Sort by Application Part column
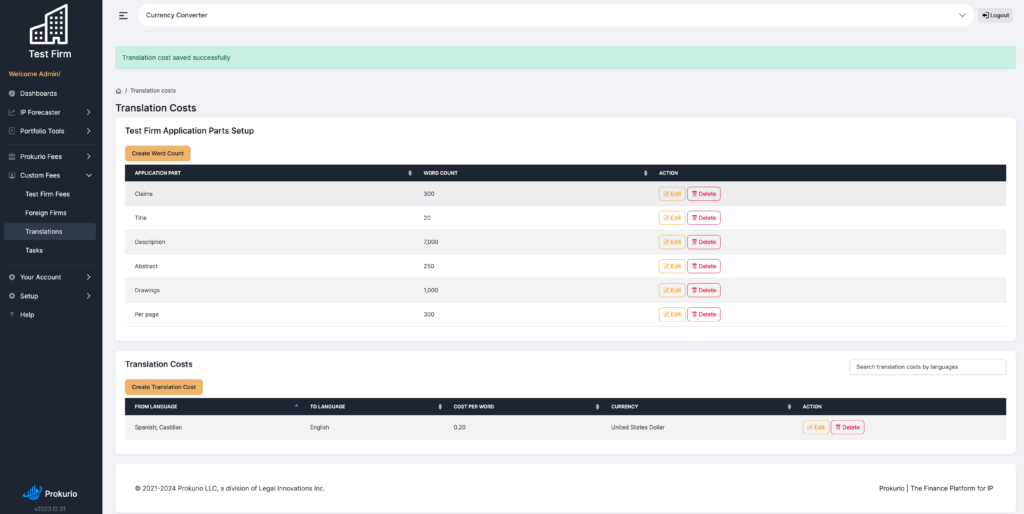 [x=272, y=173]
